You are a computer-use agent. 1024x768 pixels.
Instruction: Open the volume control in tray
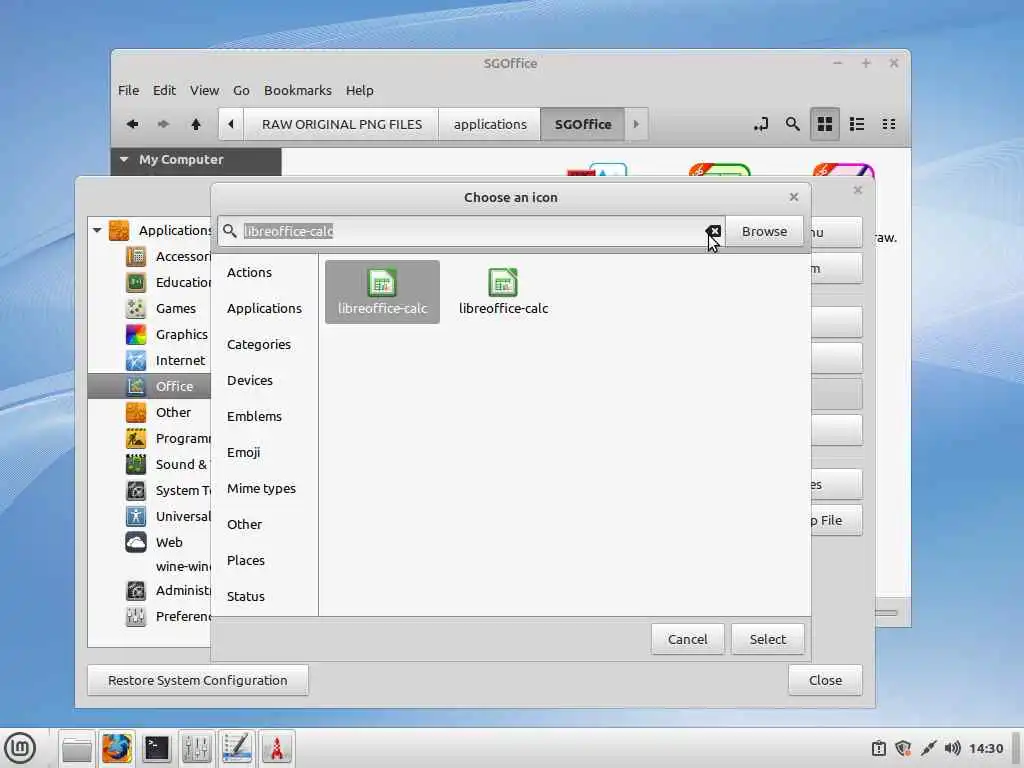[x=952, y=748]
